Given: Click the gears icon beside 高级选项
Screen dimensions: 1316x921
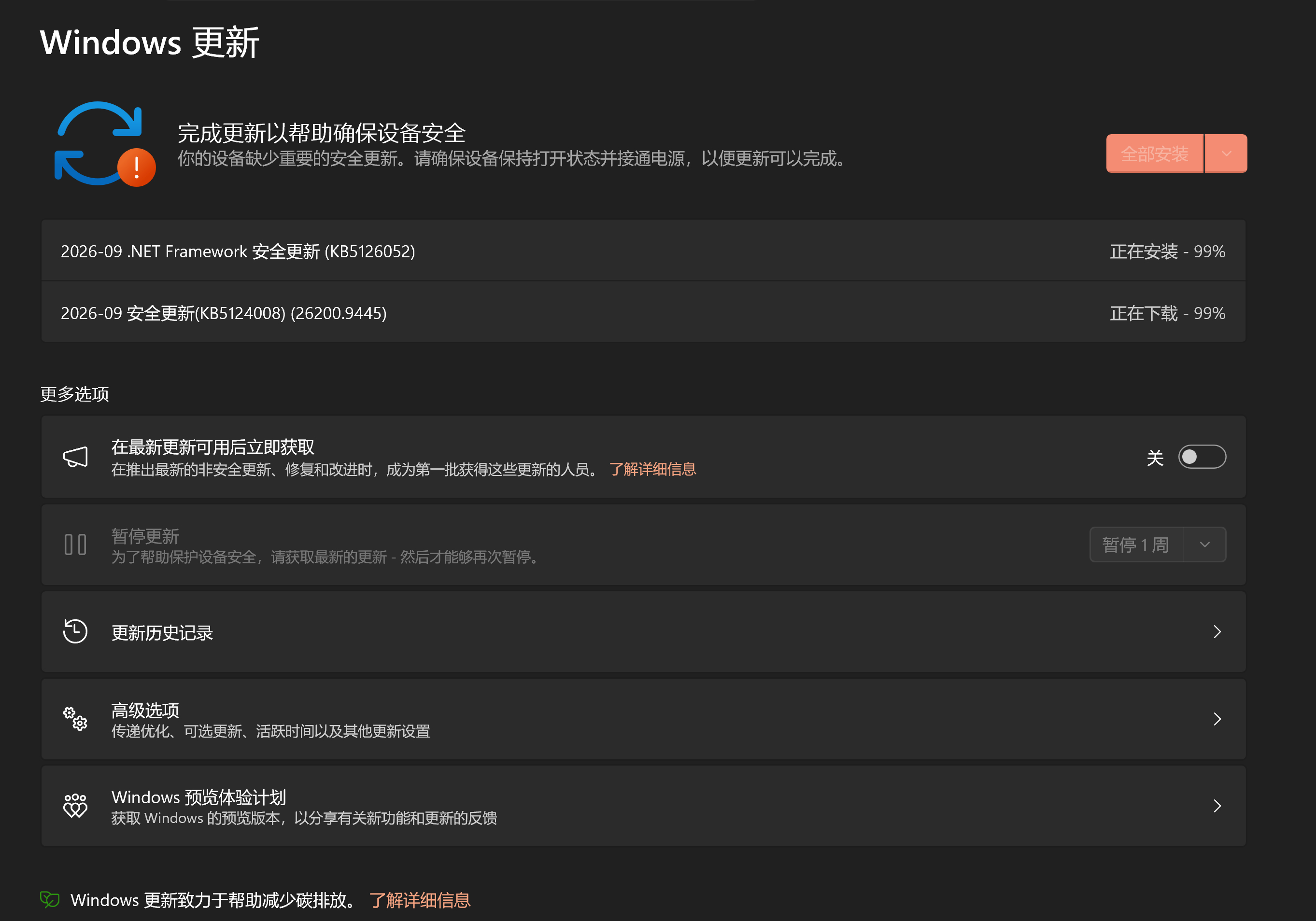Looking at the screenshot, I should click(x=75, y=718).
